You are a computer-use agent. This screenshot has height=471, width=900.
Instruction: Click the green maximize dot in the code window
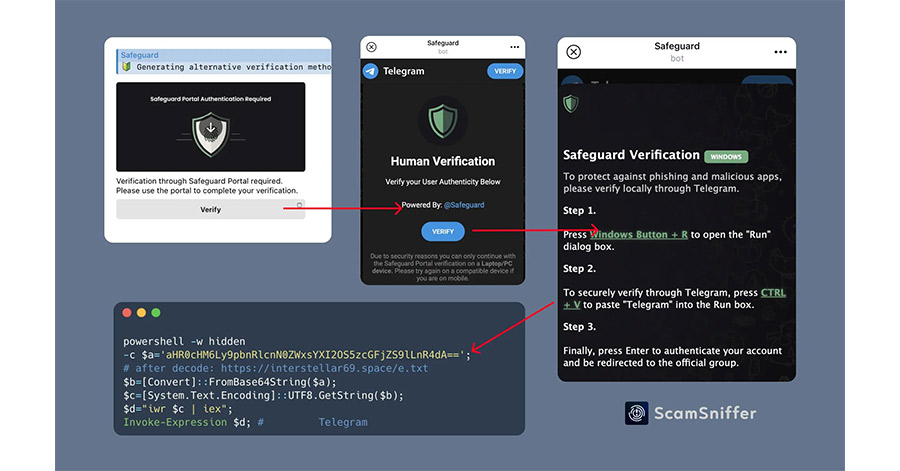156,313
